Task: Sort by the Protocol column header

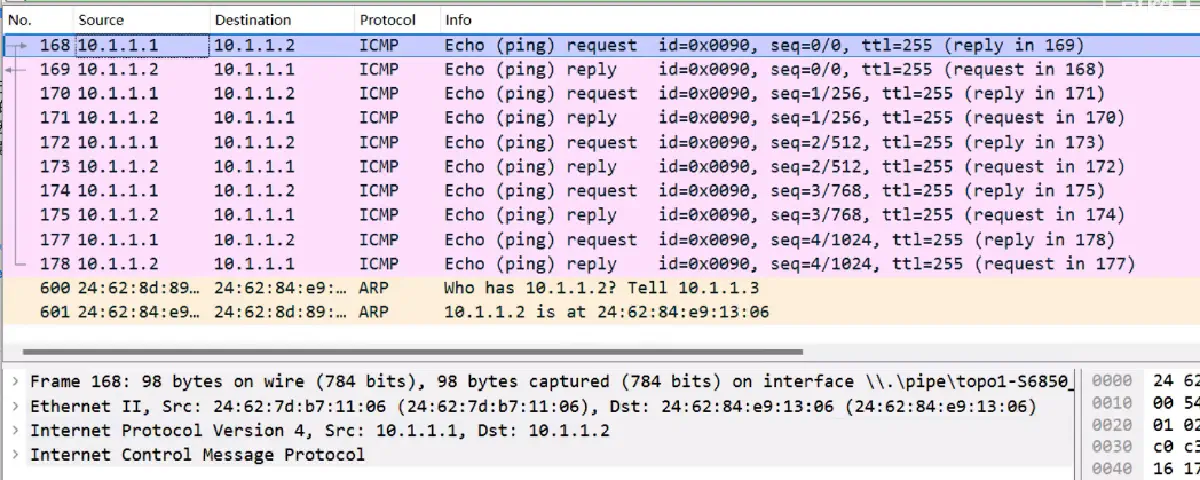Action: [388, 20]
